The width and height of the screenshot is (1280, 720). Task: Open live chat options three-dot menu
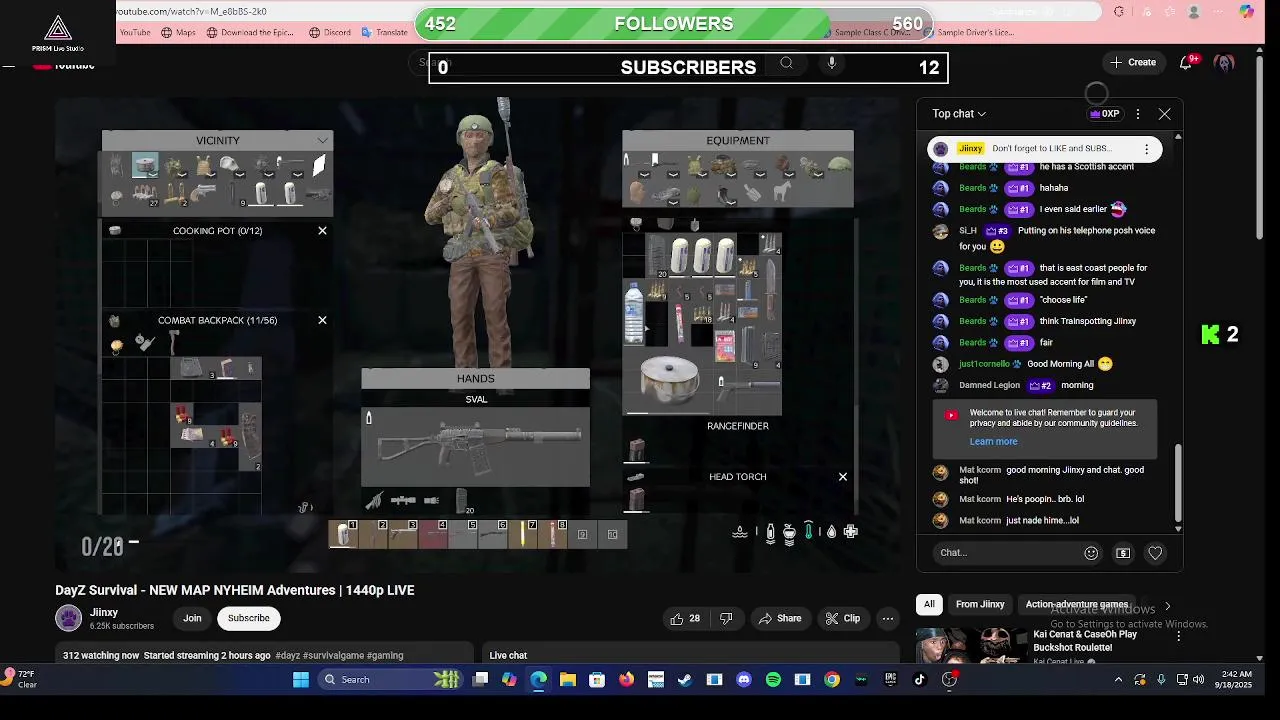(x=1137, y=114)
